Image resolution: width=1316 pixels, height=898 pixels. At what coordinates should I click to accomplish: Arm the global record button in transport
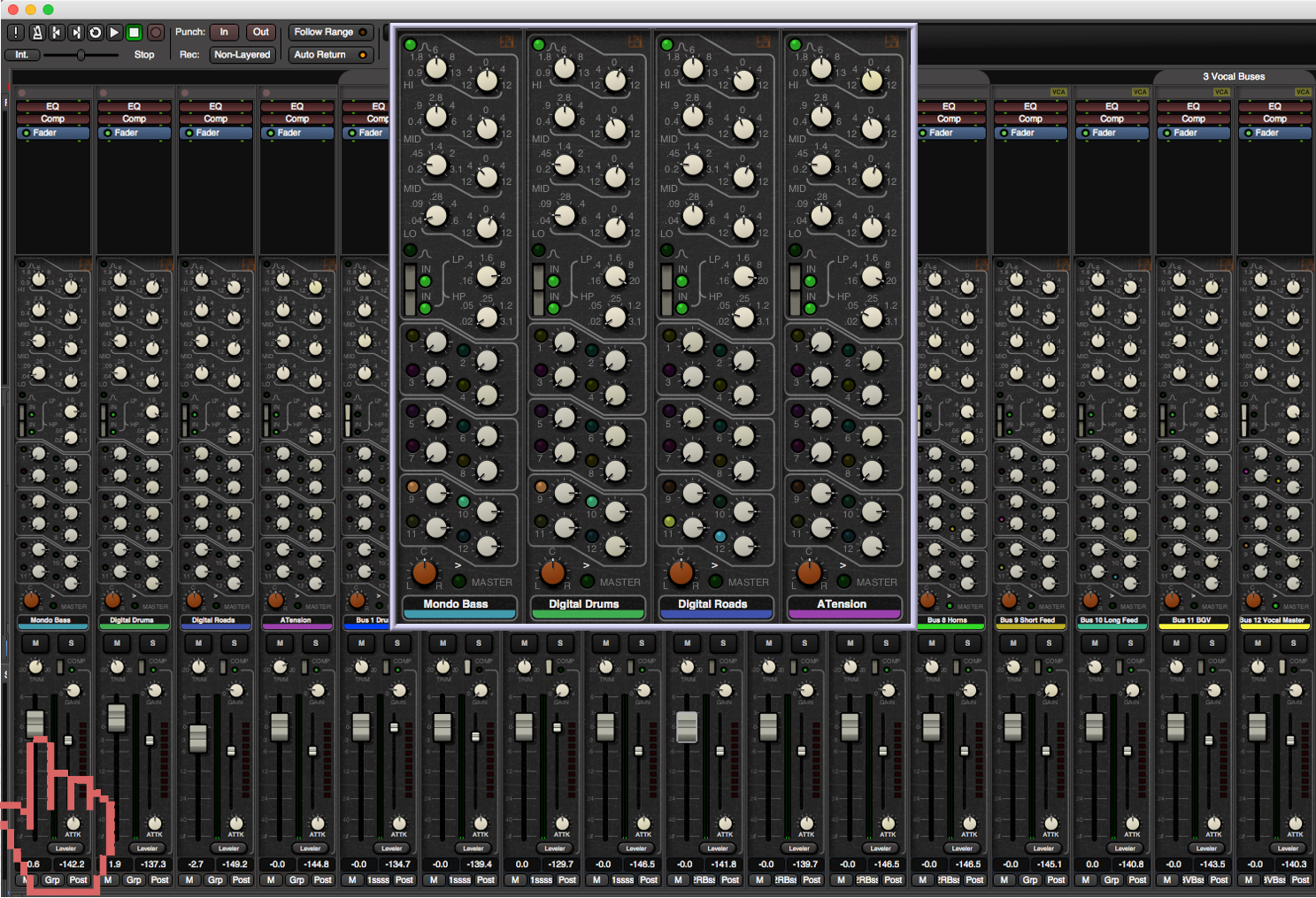click(156, 32)
